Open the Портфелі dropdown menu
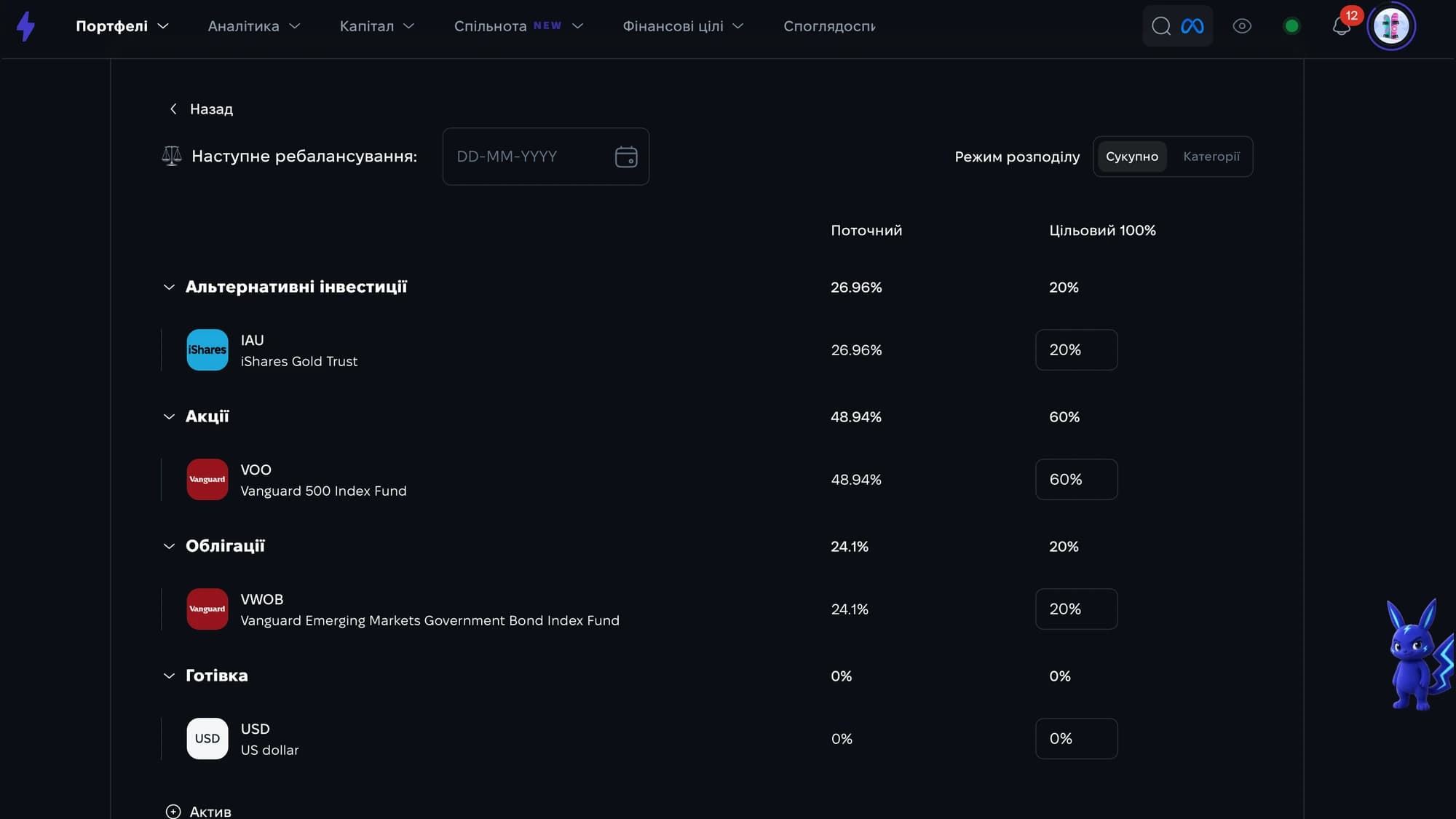This screenshot has height=819, width=1456. tap(122, 26)
